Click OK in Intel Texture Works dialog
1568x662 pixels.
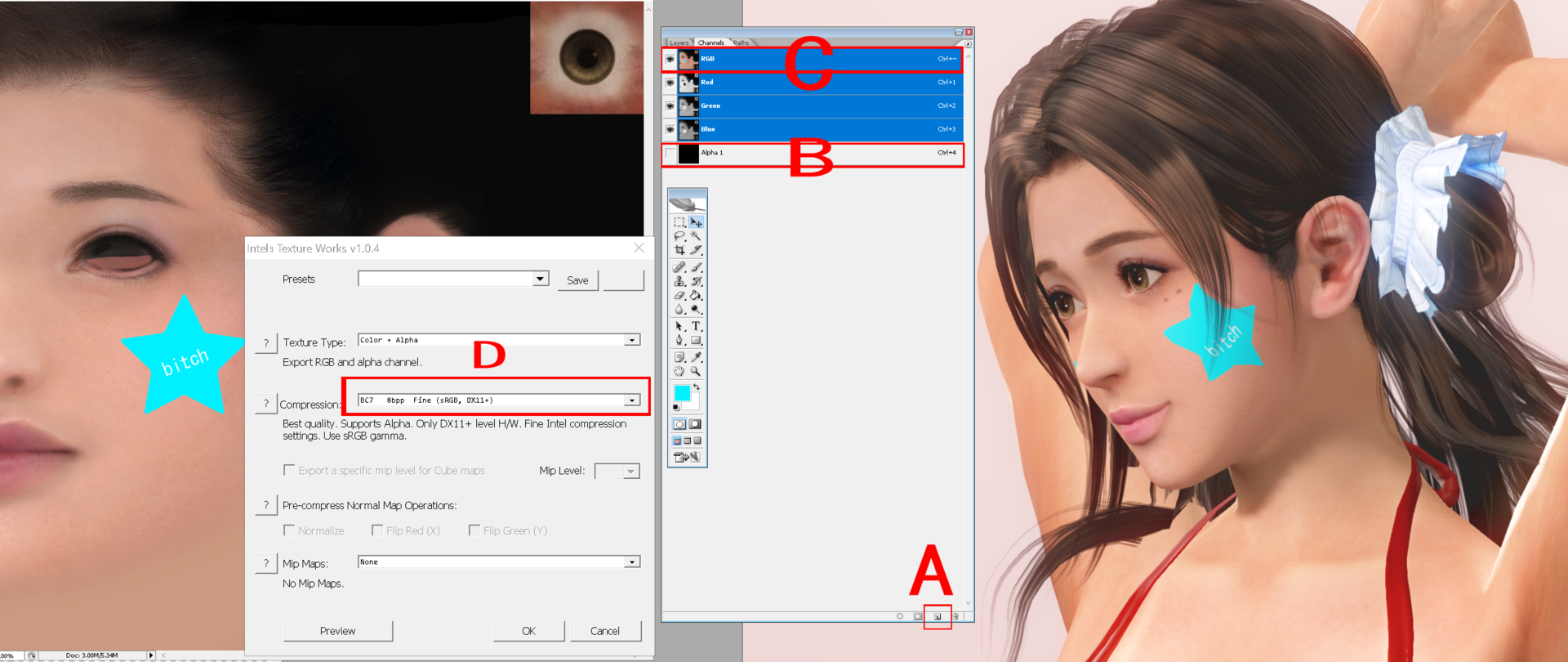pyautogui.click(x=528, y=631)
